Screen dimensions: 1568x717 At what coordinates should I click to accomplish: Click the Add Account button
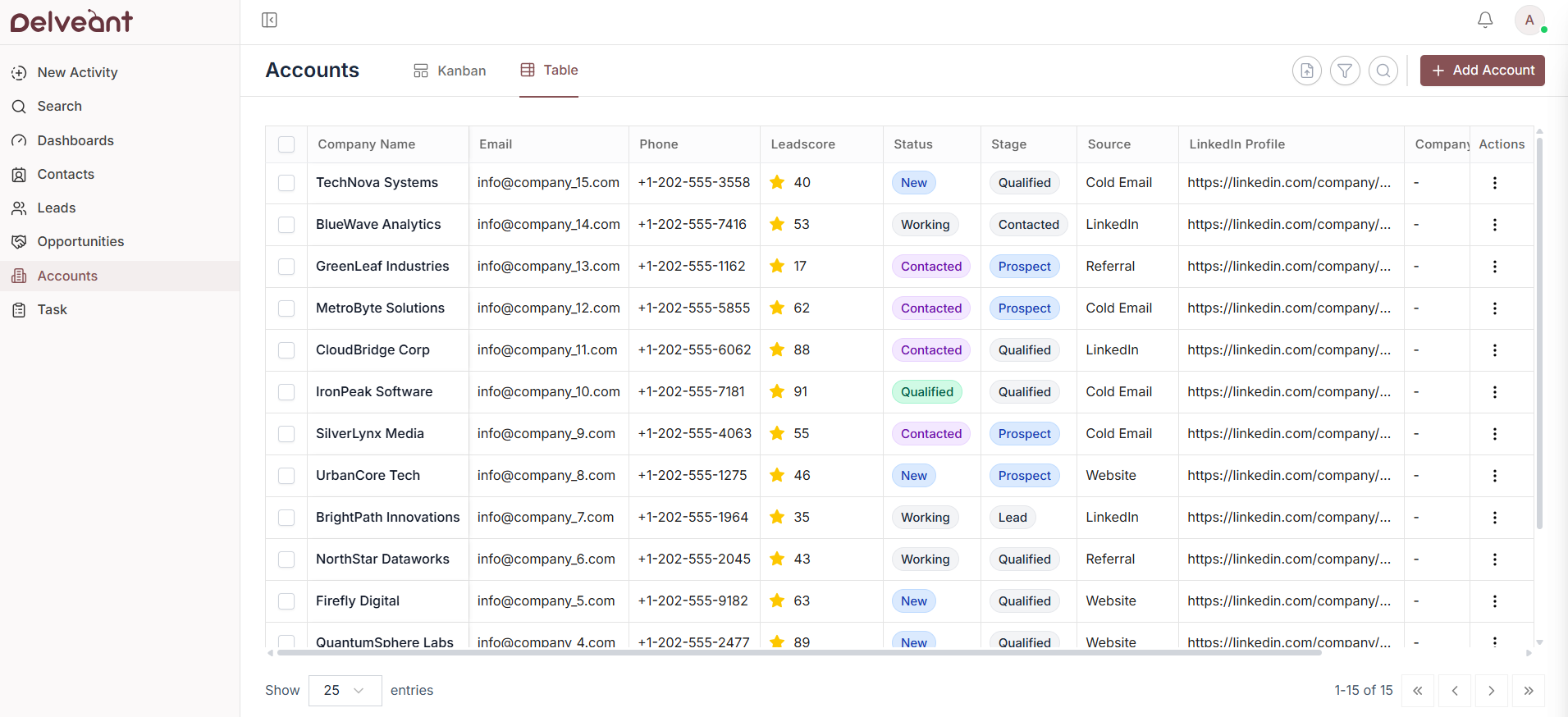click(1482, 71)
